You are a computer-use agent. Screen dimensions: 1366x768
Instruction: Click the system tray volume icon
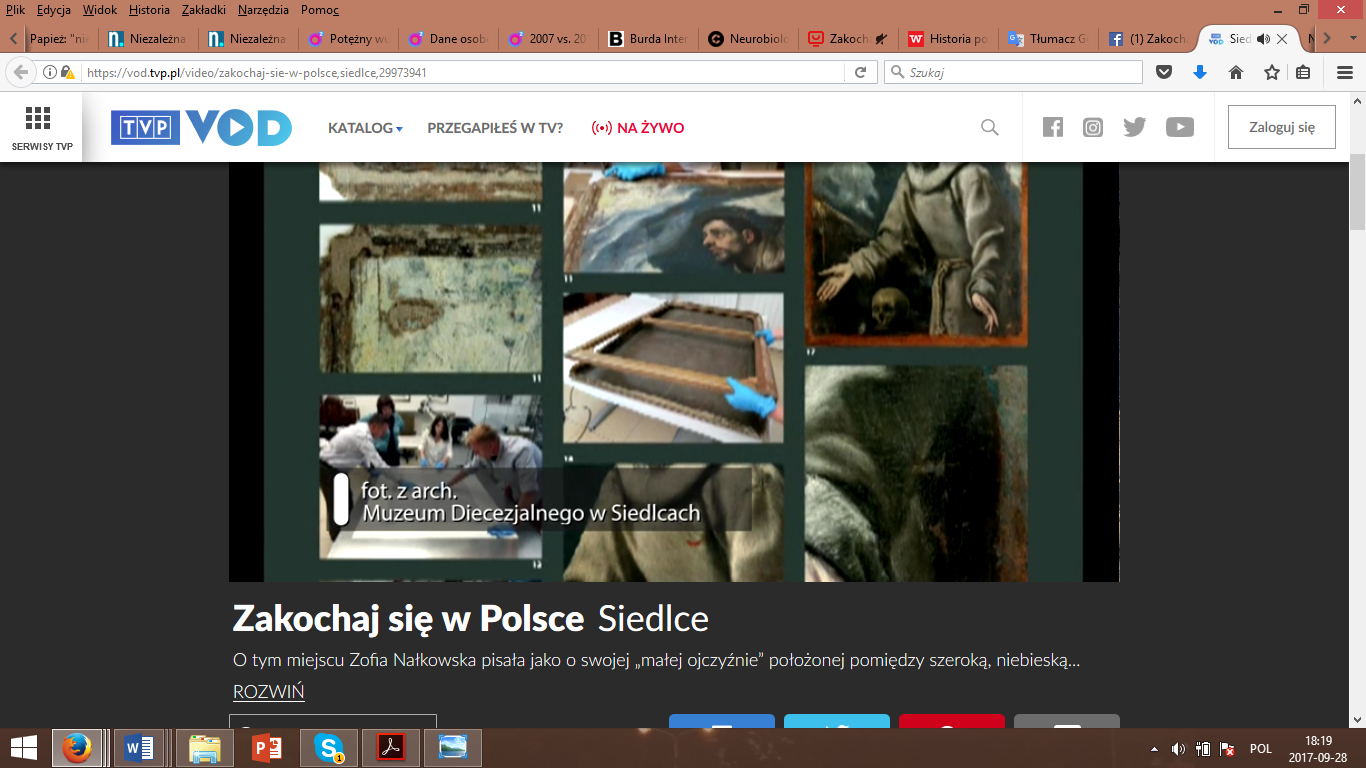click(x=1179, y=748)
